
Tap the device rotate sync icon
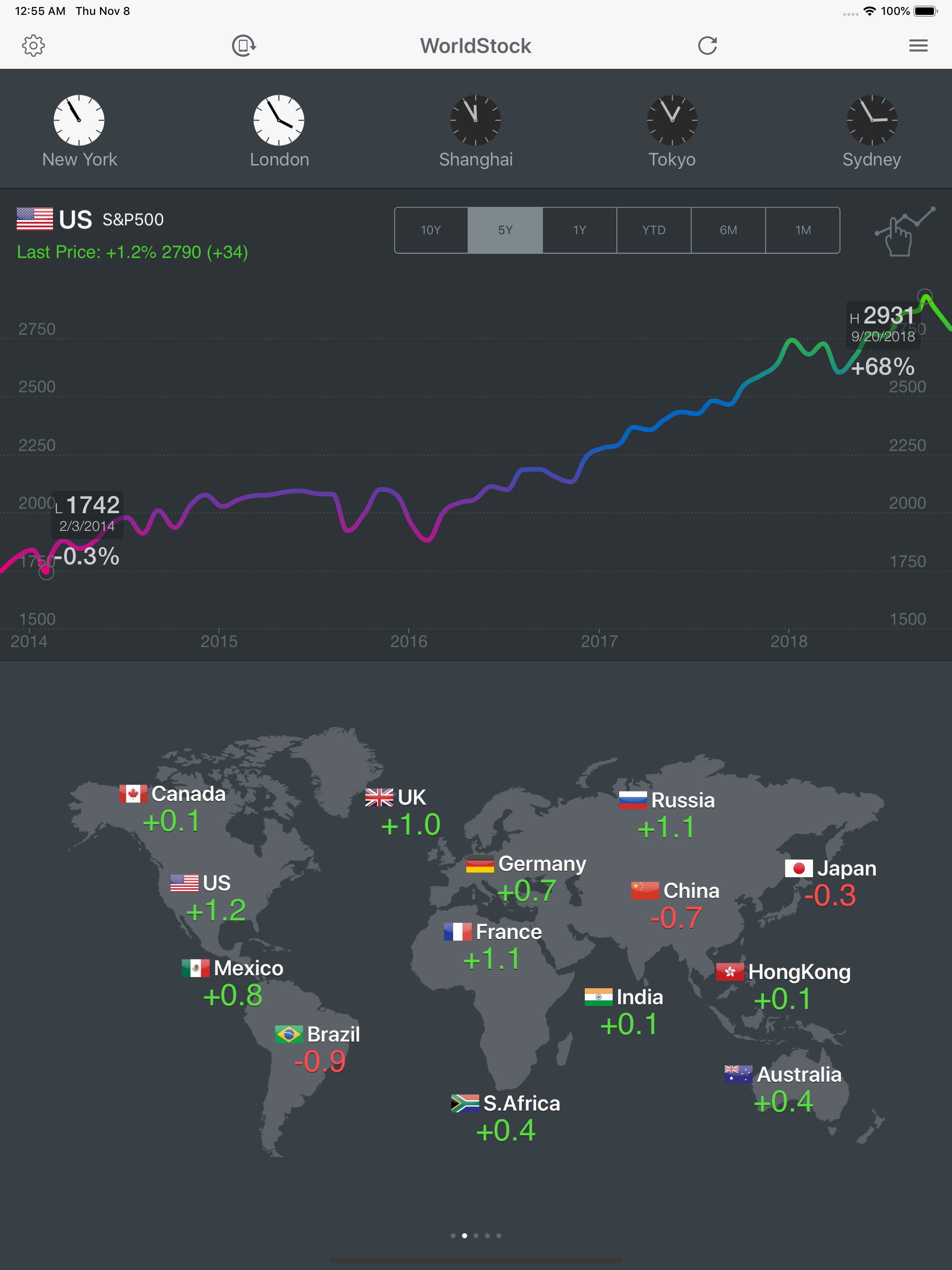pyautogui.click(x=244, y=46)
